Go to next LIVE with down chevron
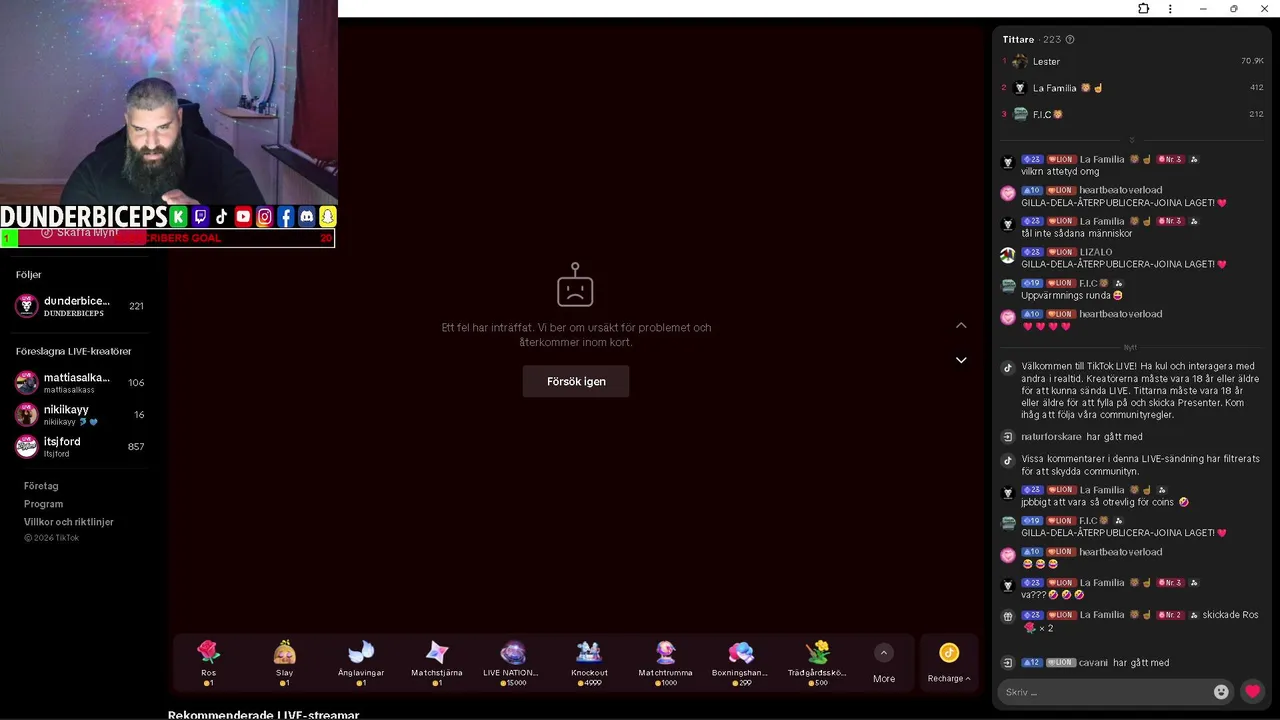Viewport: 1280px width, 720px height. (x=961, y=360)
